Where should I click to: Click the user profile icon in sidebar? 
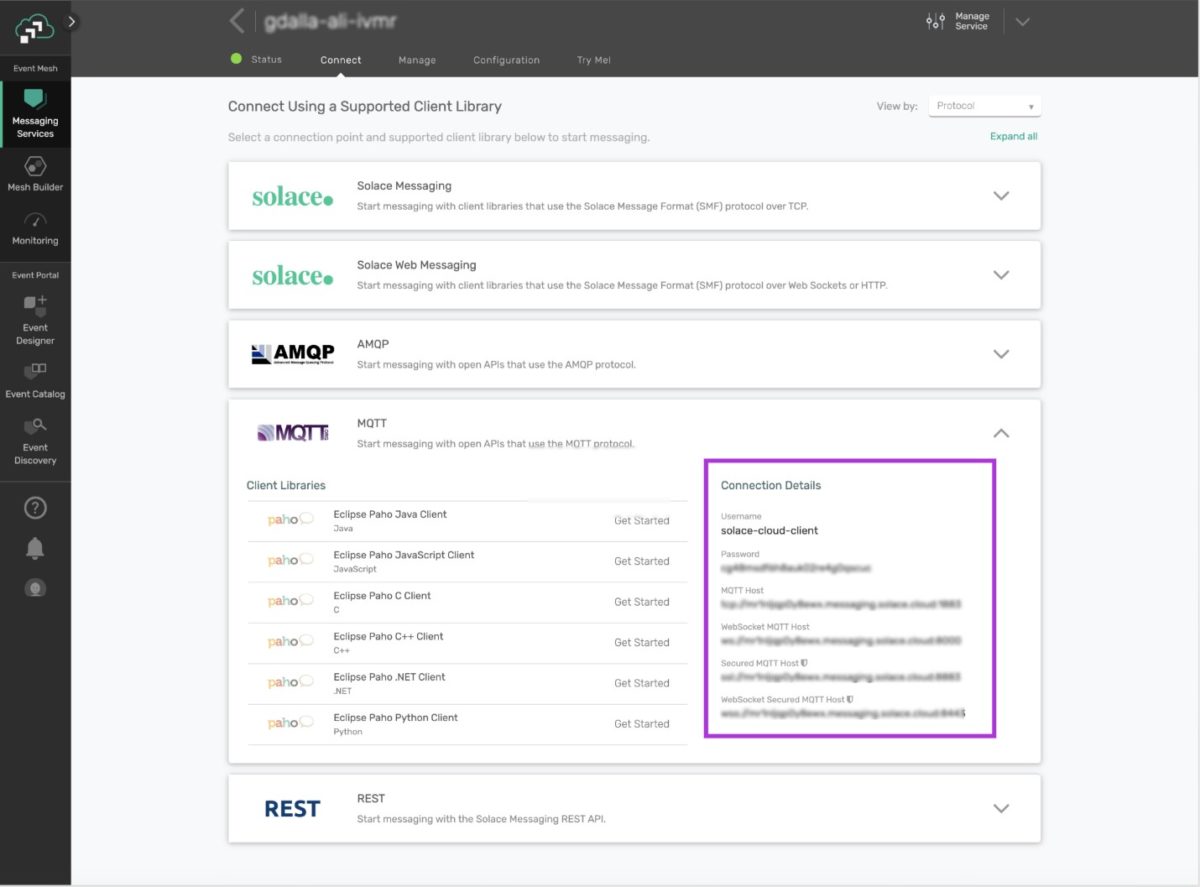[x=35, y=588]
